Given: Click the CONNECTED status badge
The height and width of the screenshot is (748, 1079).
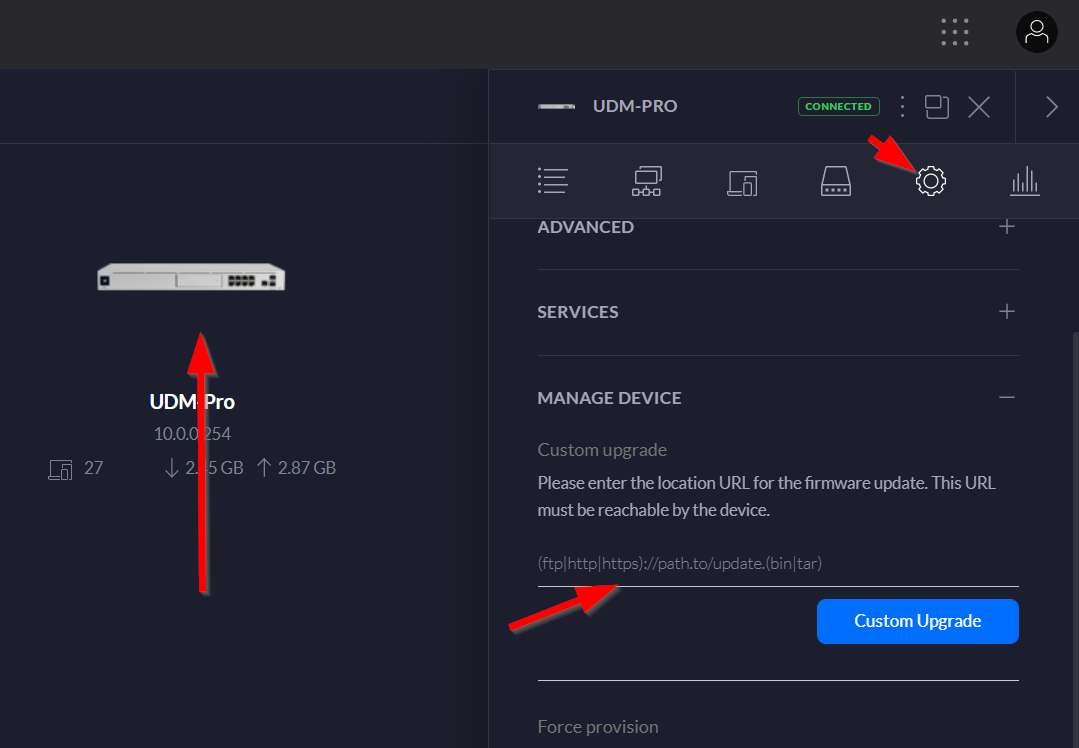Looking at the screenshot, I should click(x=838, y=106).
